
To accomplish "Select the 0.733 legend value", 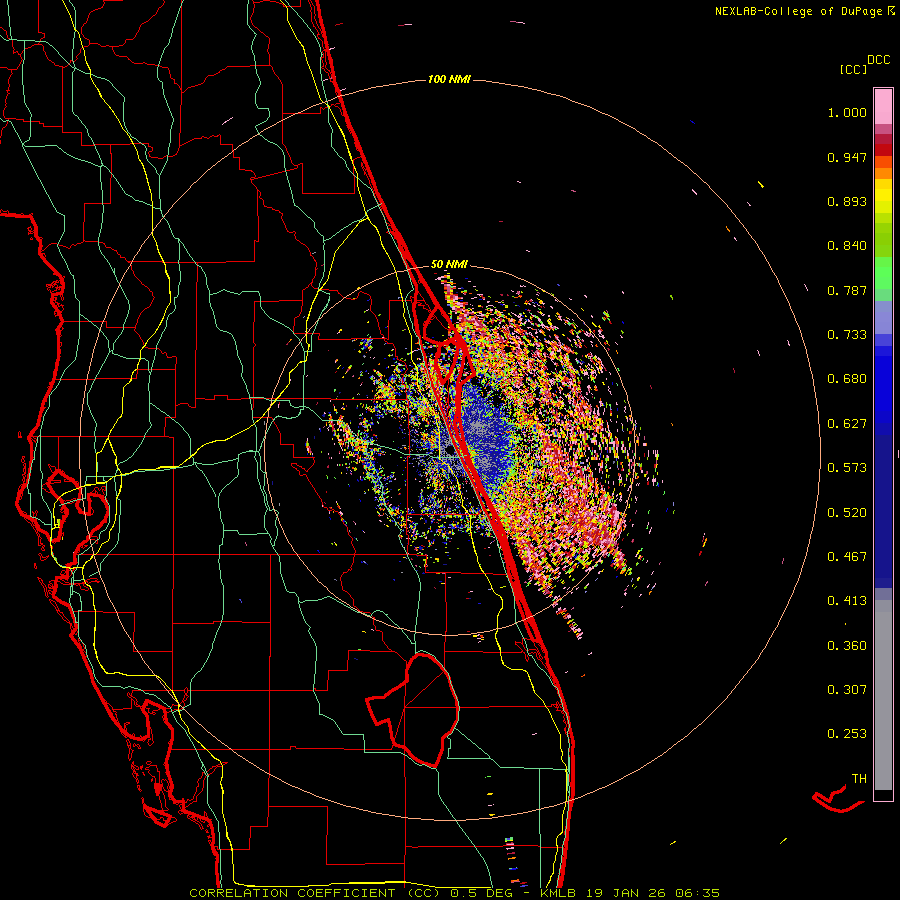I will 847,335.
